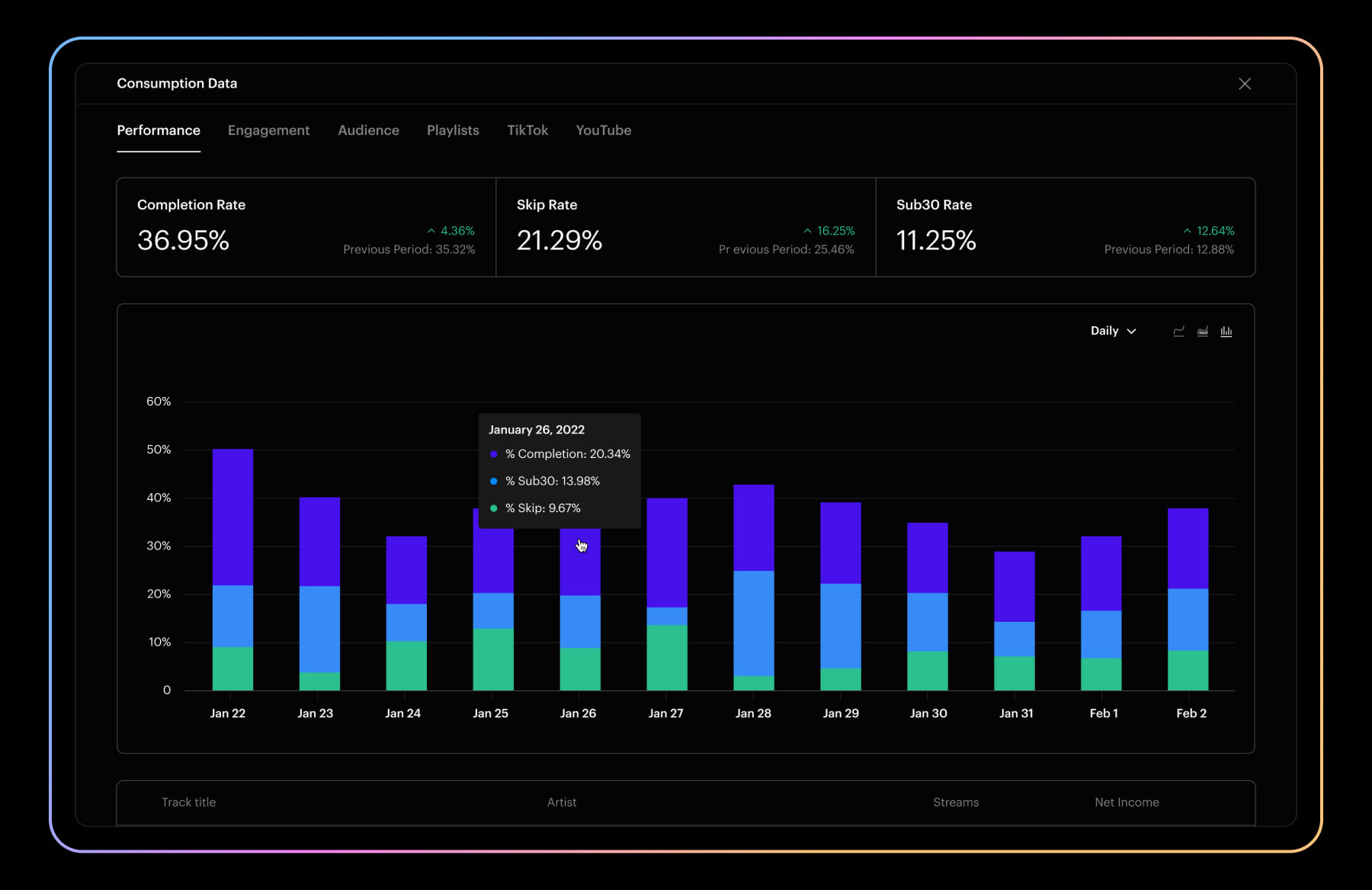The image size is (1372, 890).
Task: Switch chart to line graph view
Action: (1178, 331)
